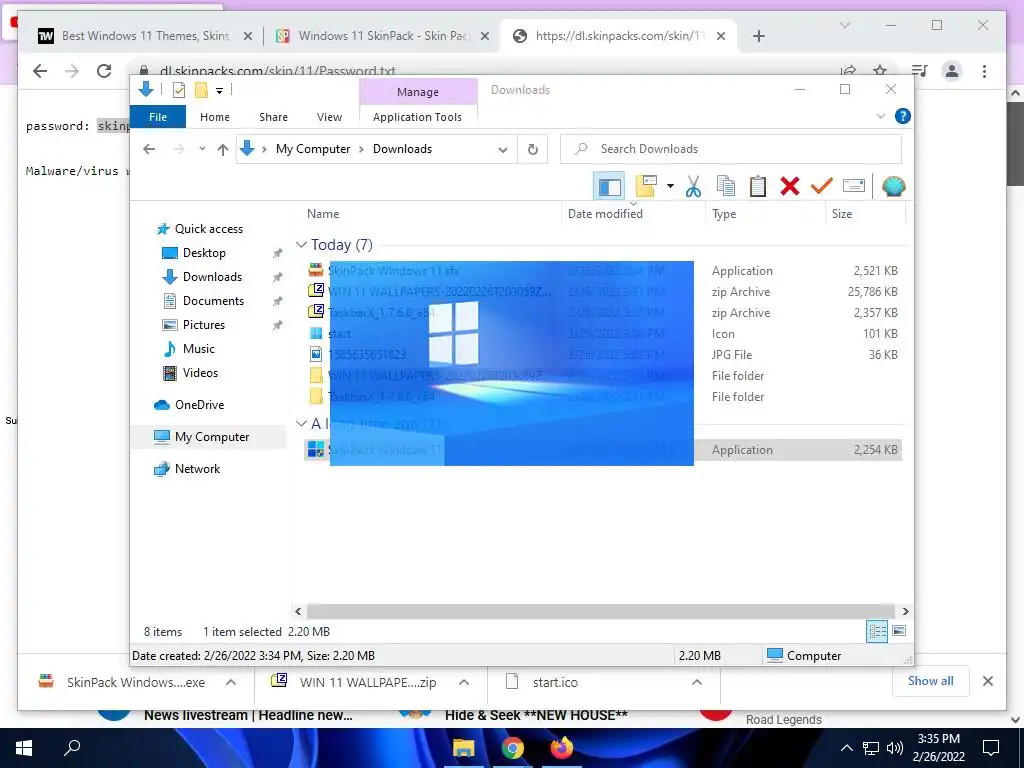
Task: Open options for start.ico download
Action: point(697,682)
